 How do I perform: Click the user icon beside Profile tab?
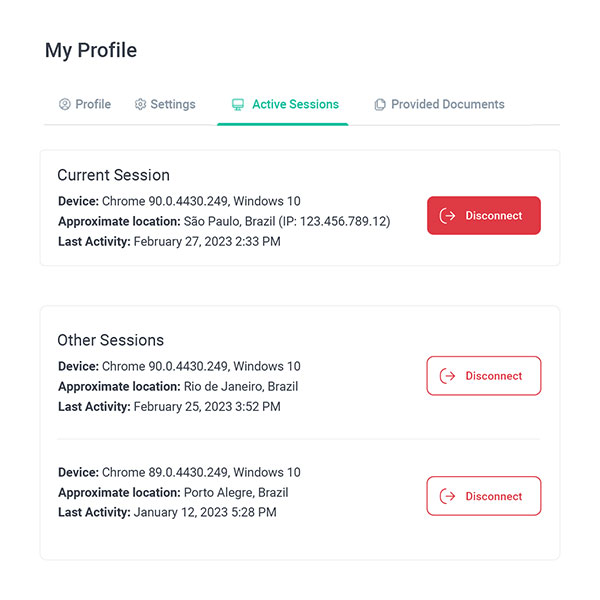point(65,104)
